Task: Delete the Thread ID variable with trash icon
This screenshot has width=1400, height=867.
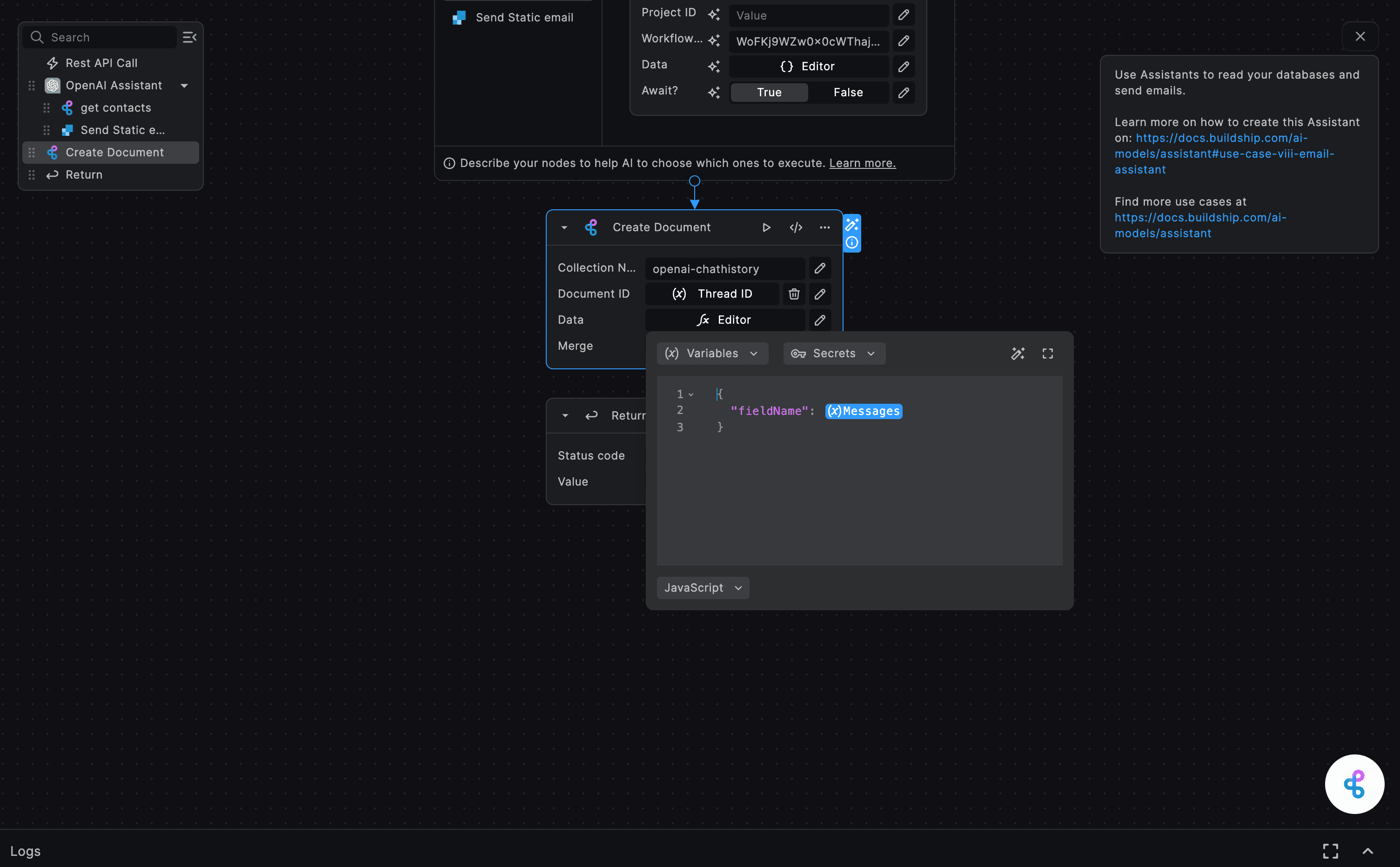Action: [x=793, y=293]
